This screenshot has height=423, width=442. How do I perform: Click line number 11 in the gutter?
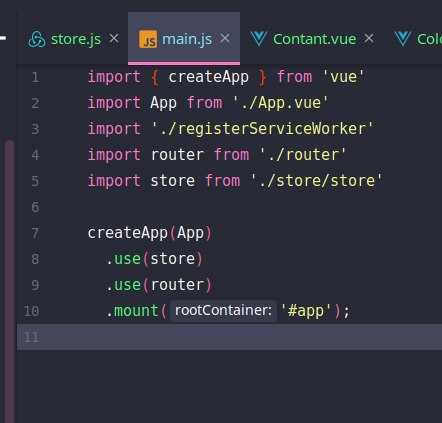tap(31, 337)
